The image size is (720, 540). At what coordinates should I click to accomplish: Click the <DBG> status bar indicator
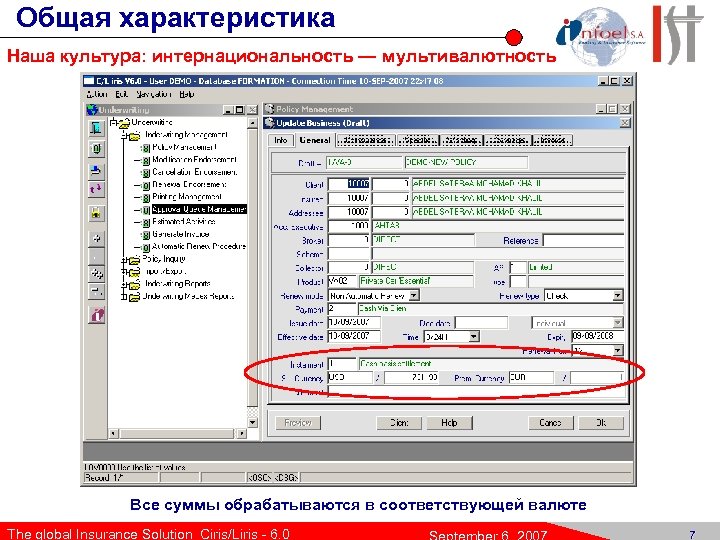(x=287, y=478)
